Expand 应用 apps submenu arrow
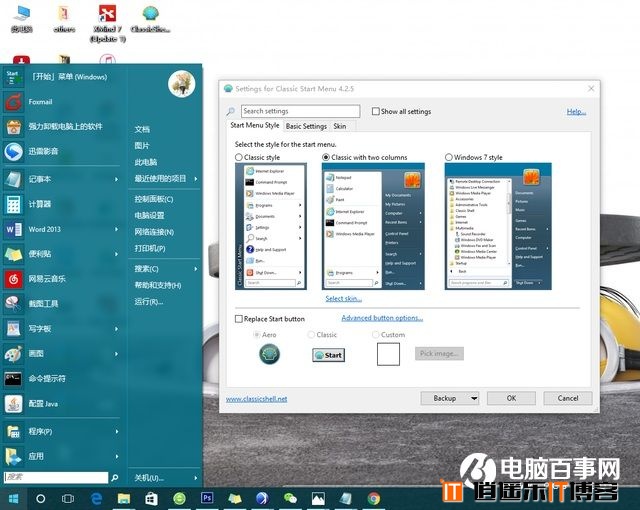640x510 pixels. [x=117, y=457]
